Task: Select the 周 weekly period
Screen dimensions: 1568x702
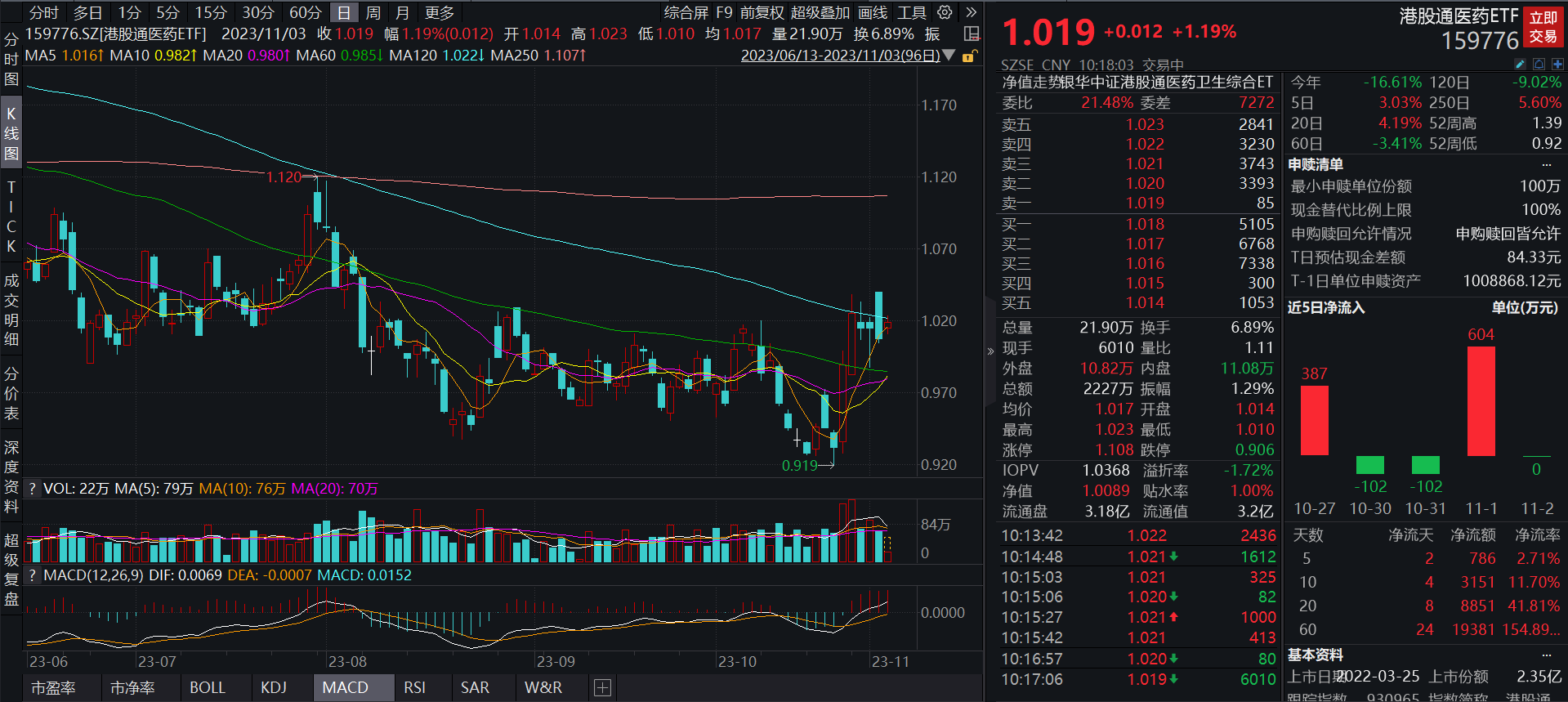Action: coord(373,12)
